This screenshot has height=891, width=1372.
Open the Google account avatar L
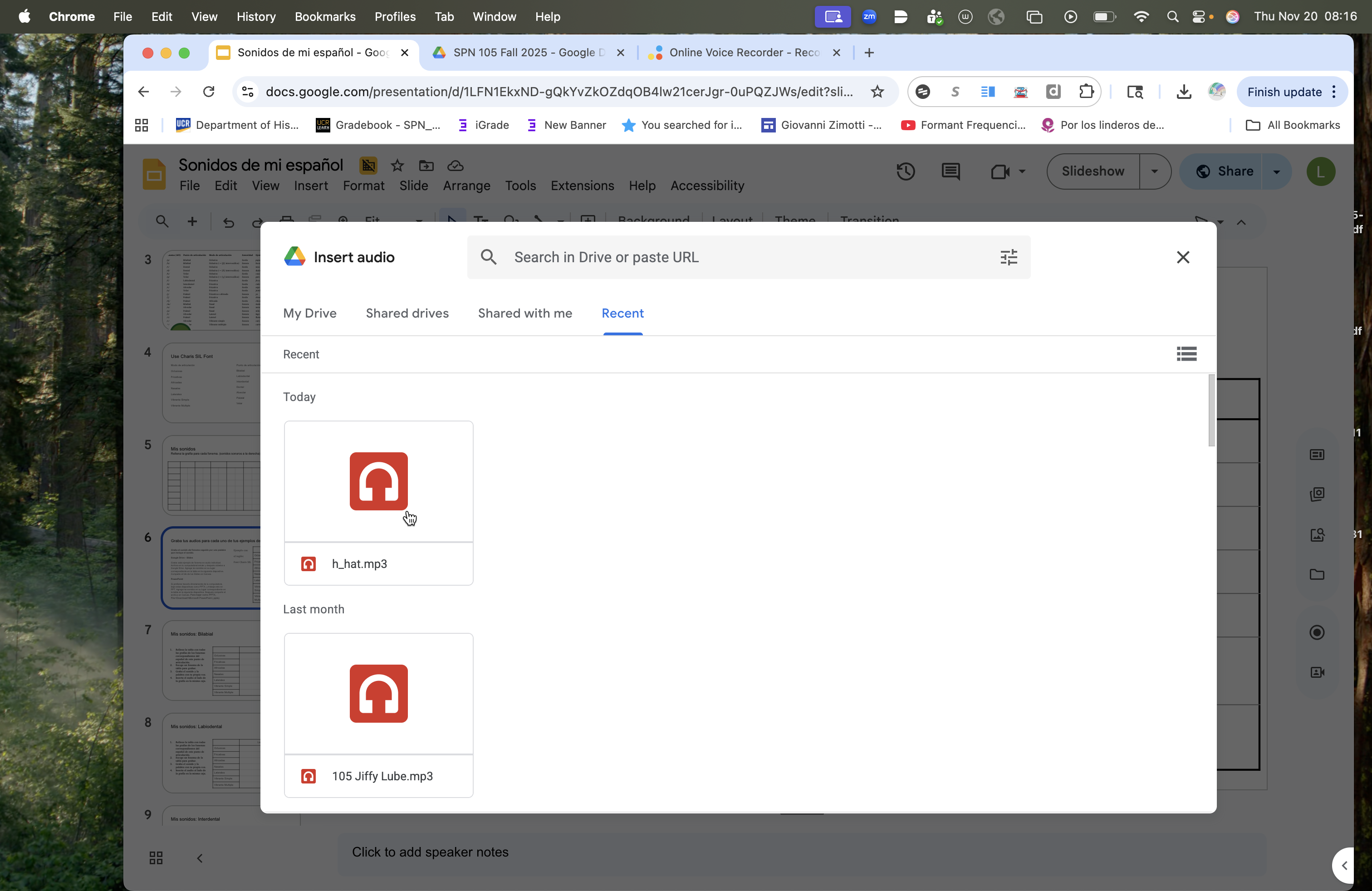coord(1321,171)
